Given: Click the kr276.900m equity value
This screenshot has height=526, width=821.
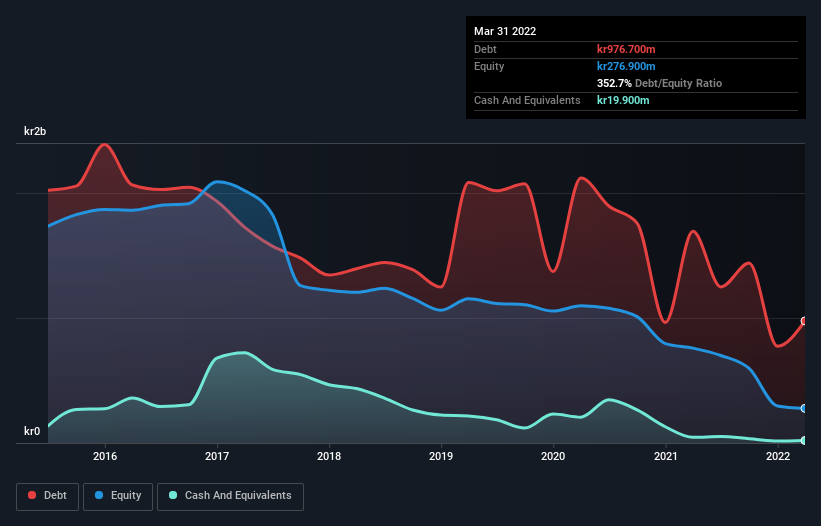Looking at the screenshot, I should [626, 66].
